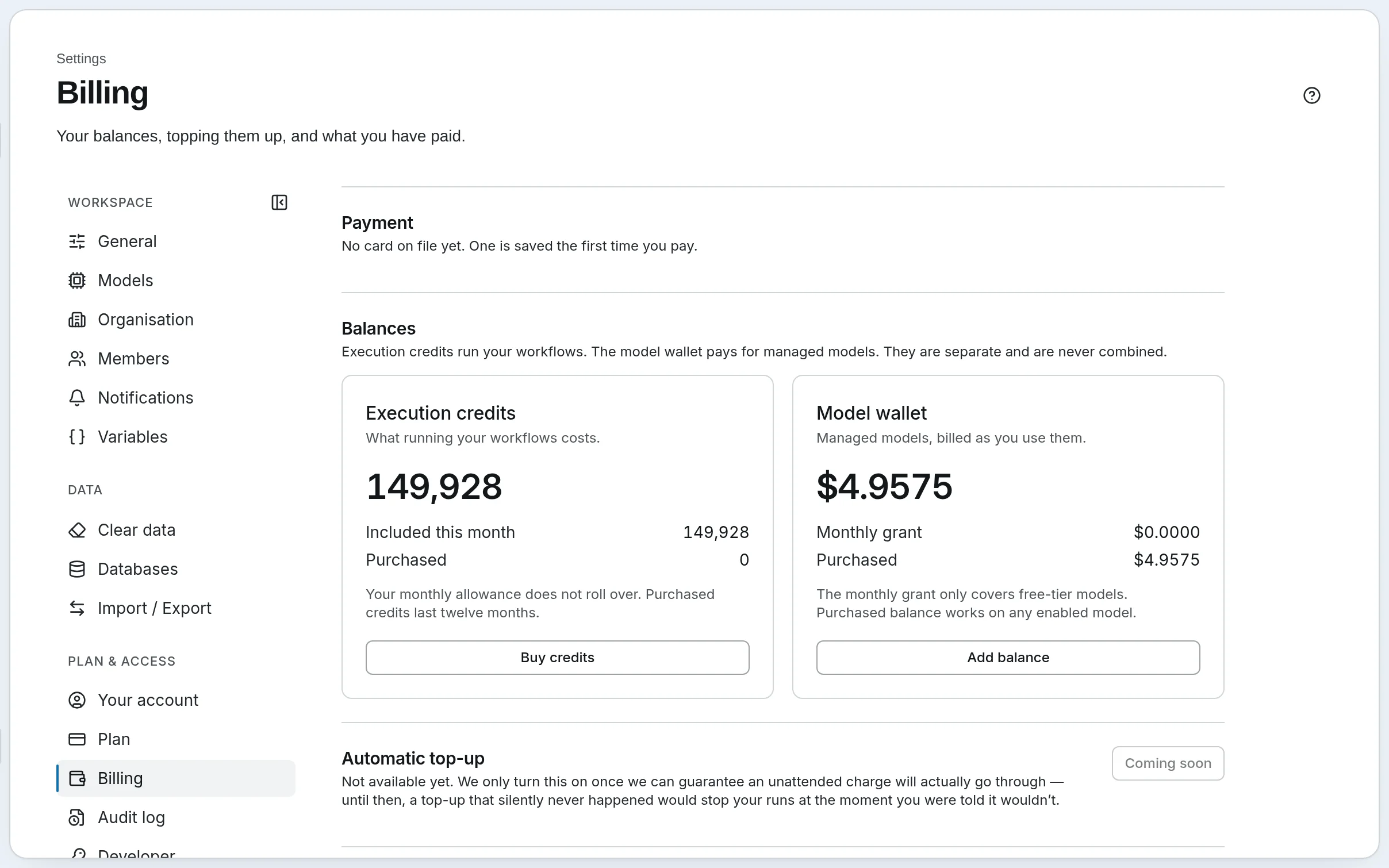The height and width of the screenshot is (868, 1389).
Task: Collapse the settings sidebar panel icon
Action: click(x=279, y=202)
